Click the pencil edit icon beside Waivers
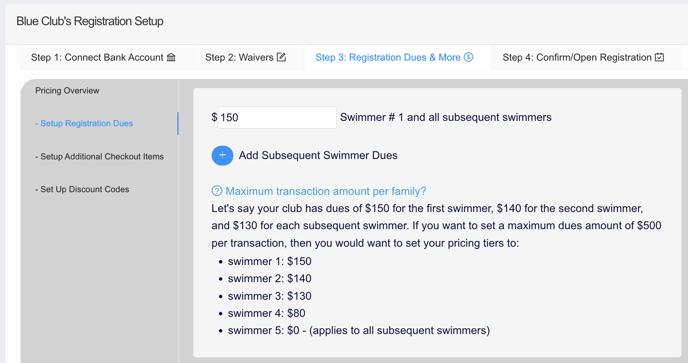Viewport: 688px width, 363px height. [281, 57]
